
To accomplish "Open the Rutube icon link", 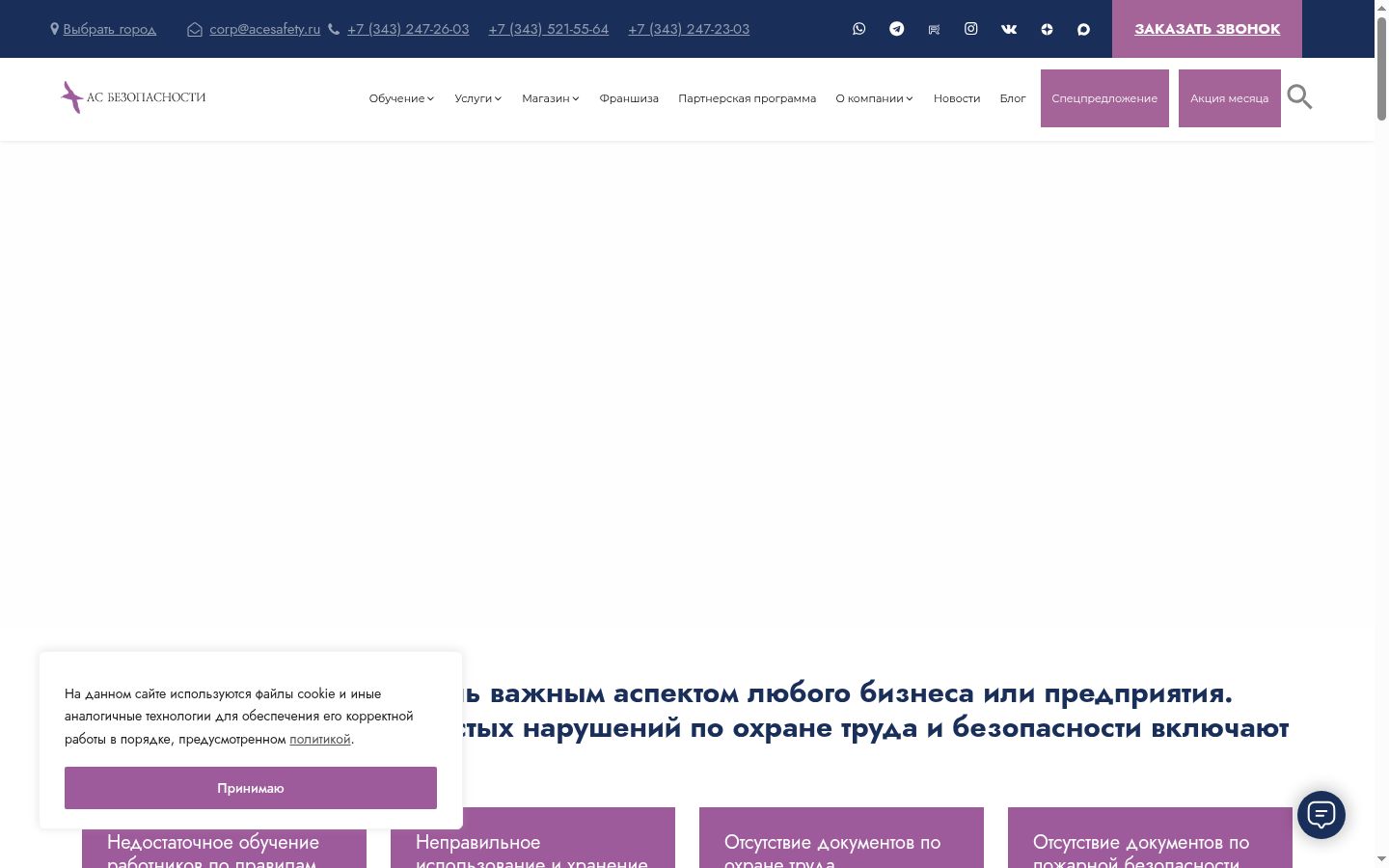I will pos(934,29).
